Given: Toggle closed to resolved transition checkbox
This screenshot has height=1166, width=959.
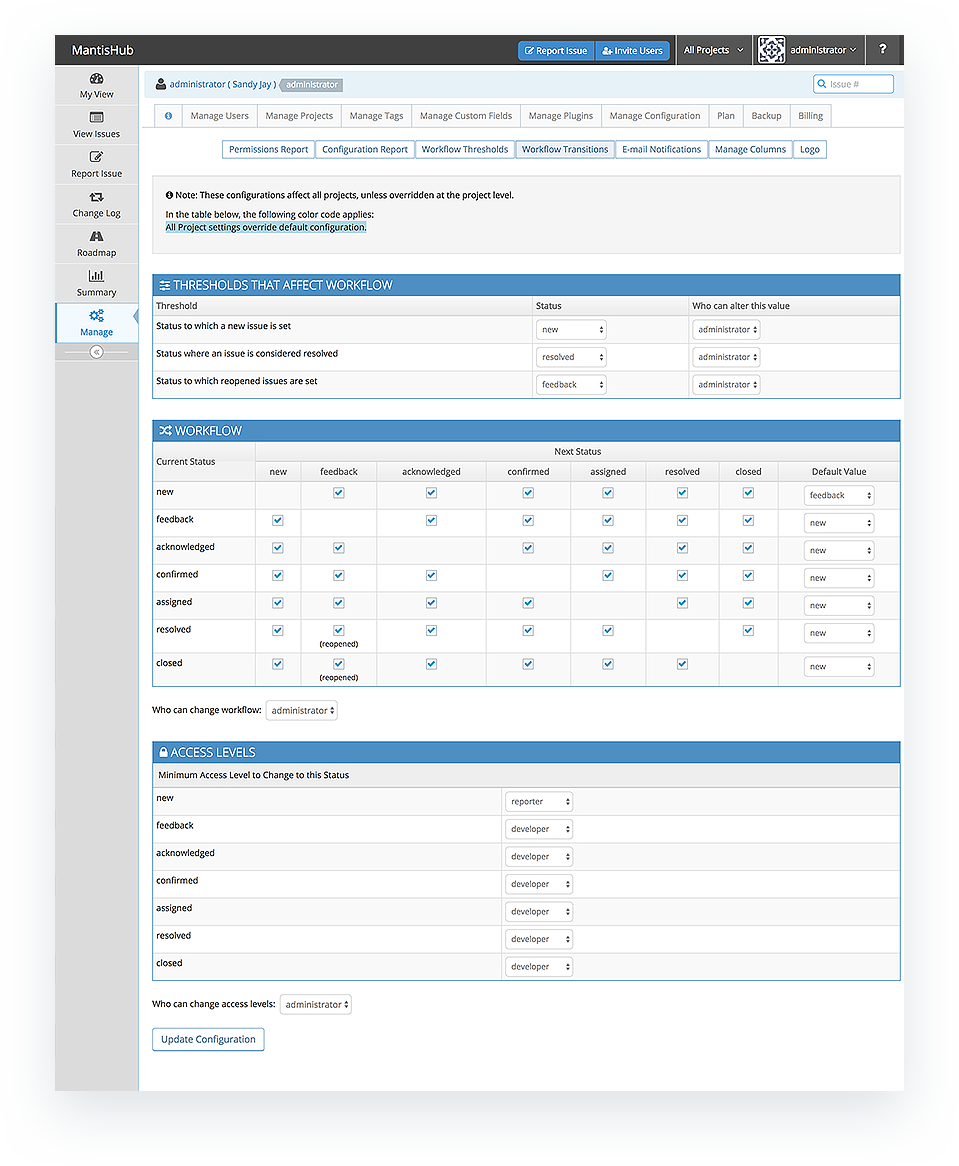Looking at the screenshot, I should coord(682,664).
